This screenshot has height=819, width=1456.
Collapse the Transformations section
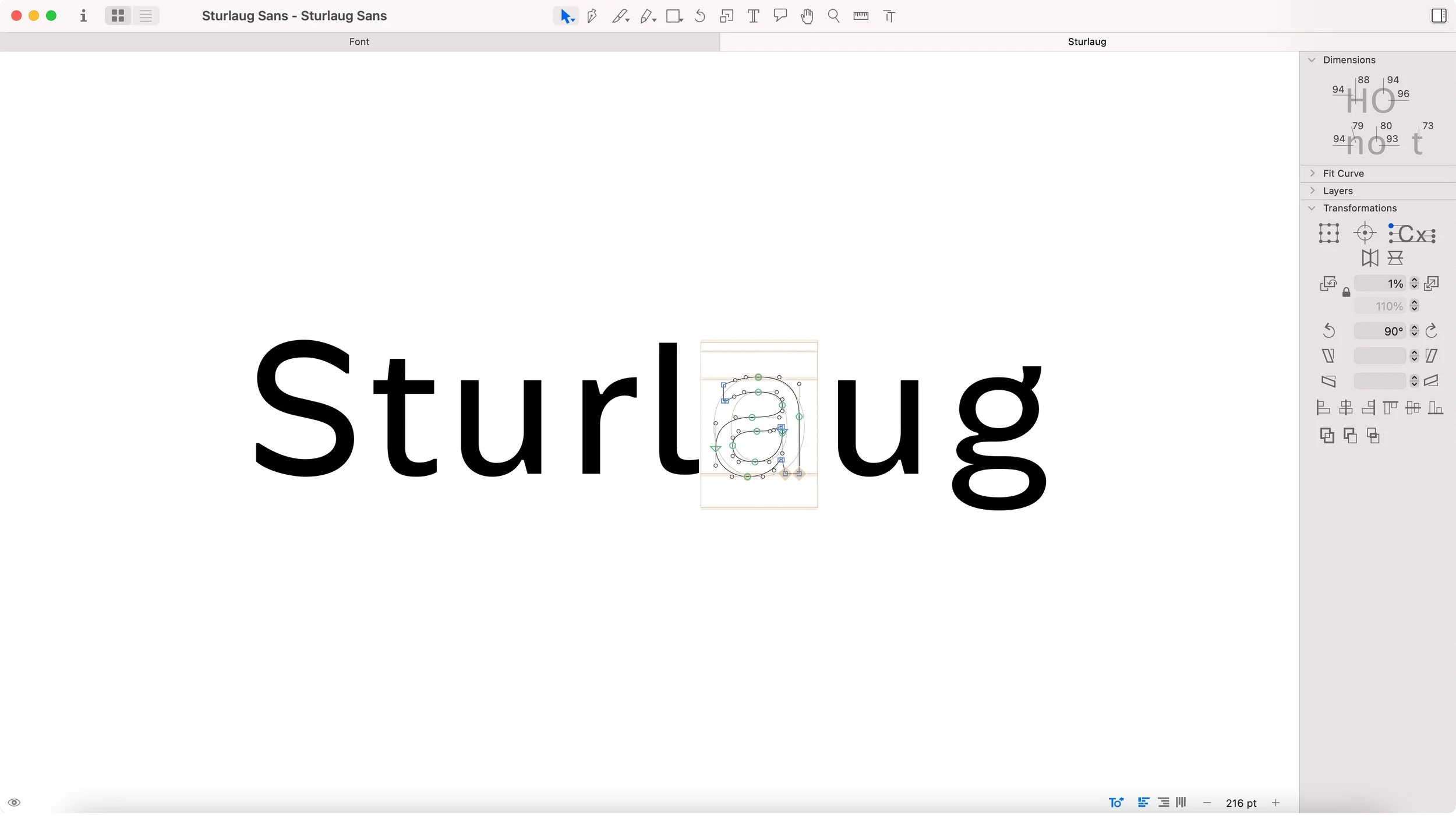[x=1312, y=208]
